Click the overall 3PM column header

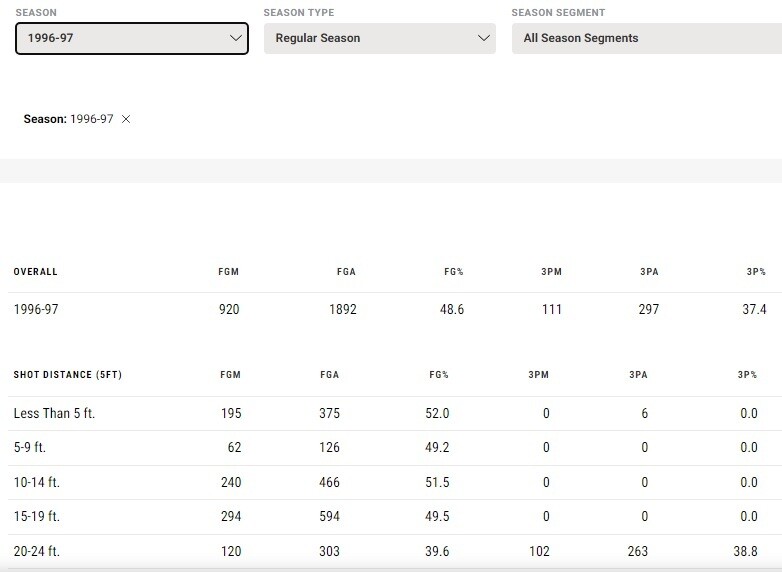click(x=551, y=272)
